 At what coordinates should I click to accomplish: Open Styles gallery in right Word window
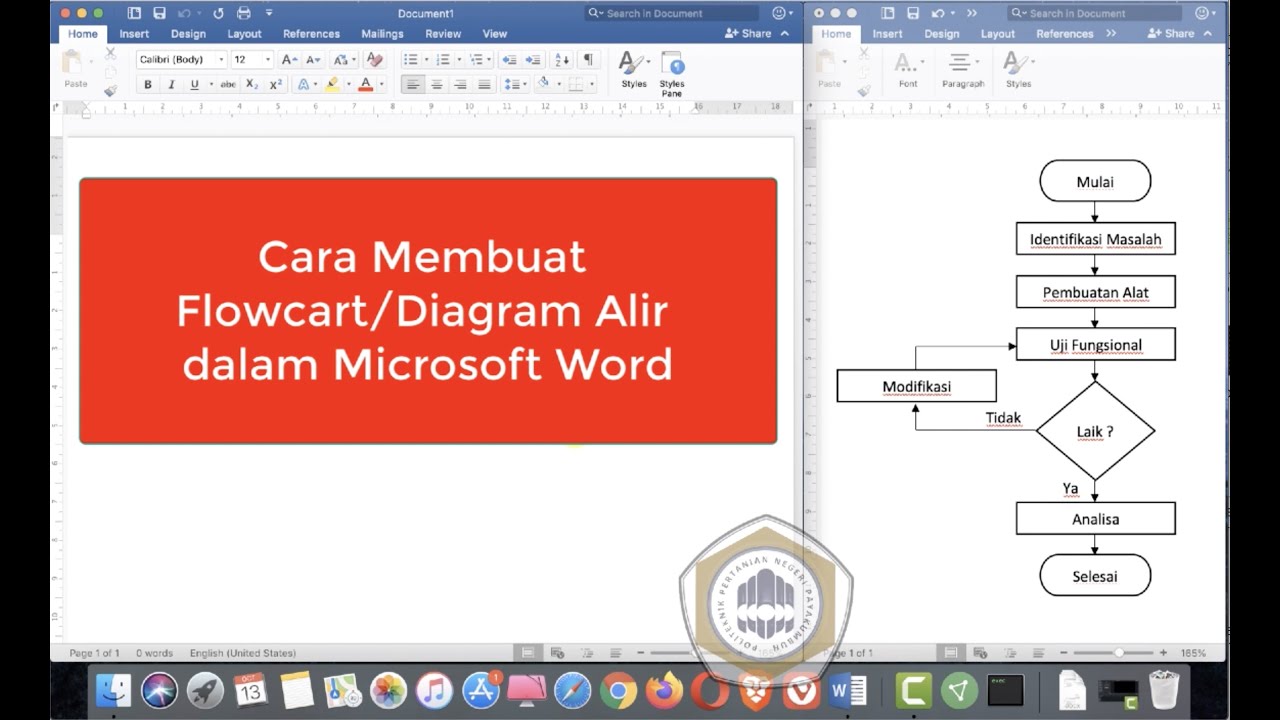[1018, 70]
